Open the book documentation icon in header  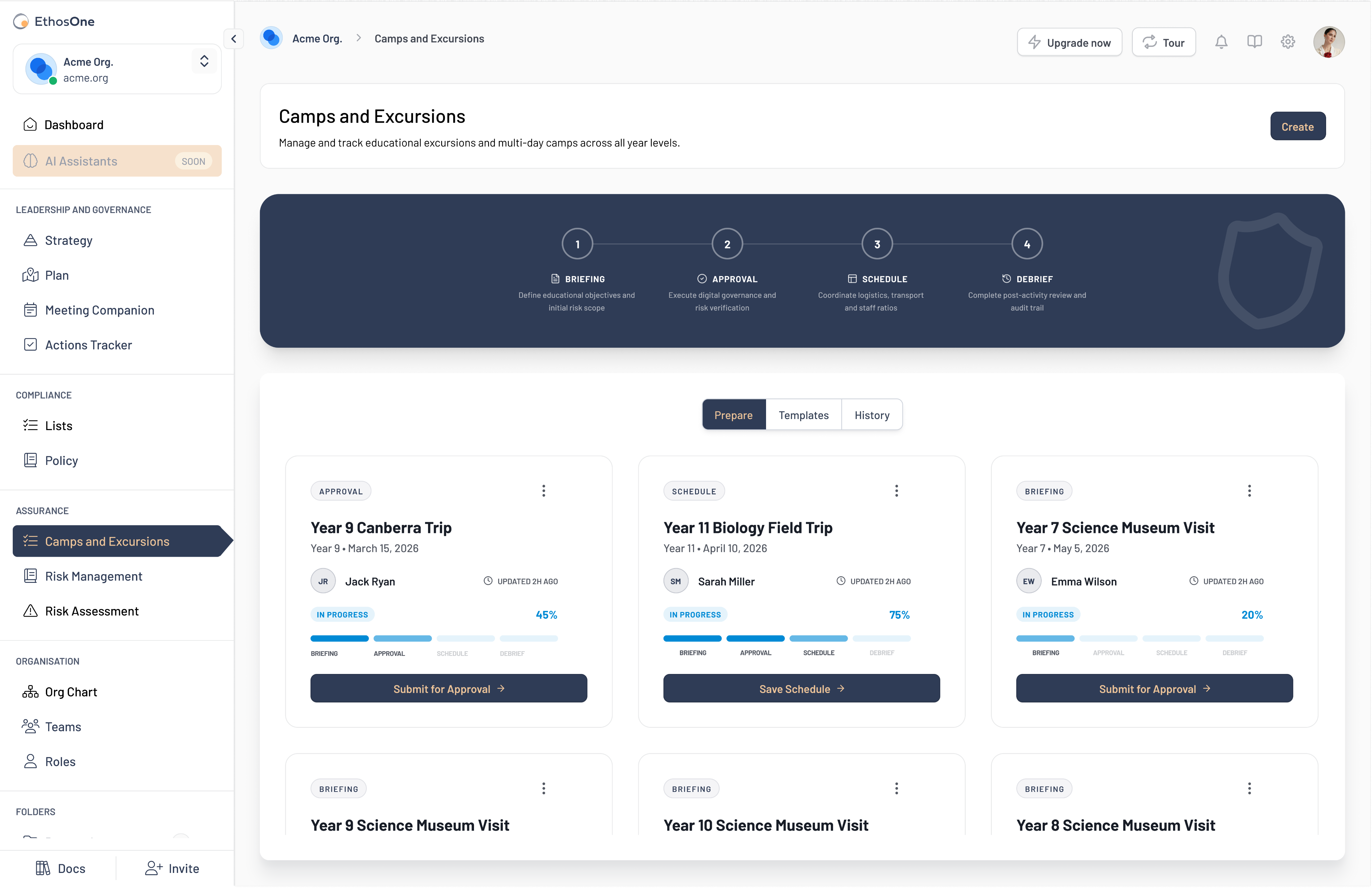click(x=1254, y=42)
